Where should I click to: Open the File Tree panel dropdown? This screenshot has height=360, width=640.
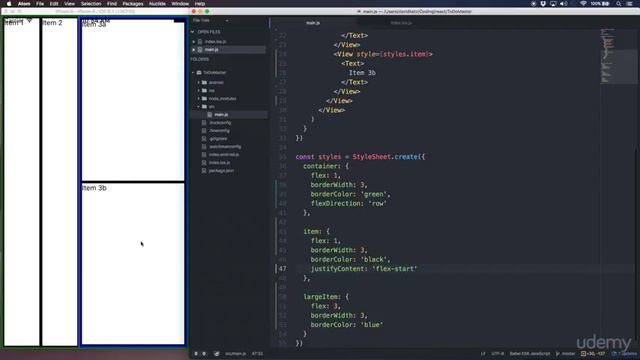tap(227, 20)
